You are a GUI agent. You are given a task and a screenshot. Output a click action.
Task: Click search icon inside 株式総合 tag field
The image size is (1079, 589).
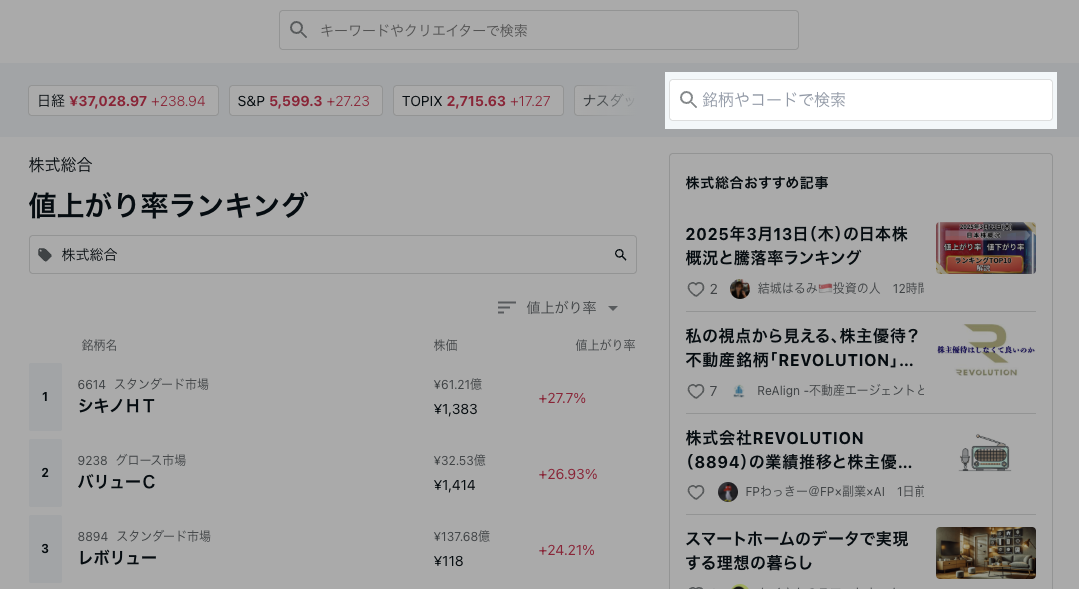pos(621,255)
